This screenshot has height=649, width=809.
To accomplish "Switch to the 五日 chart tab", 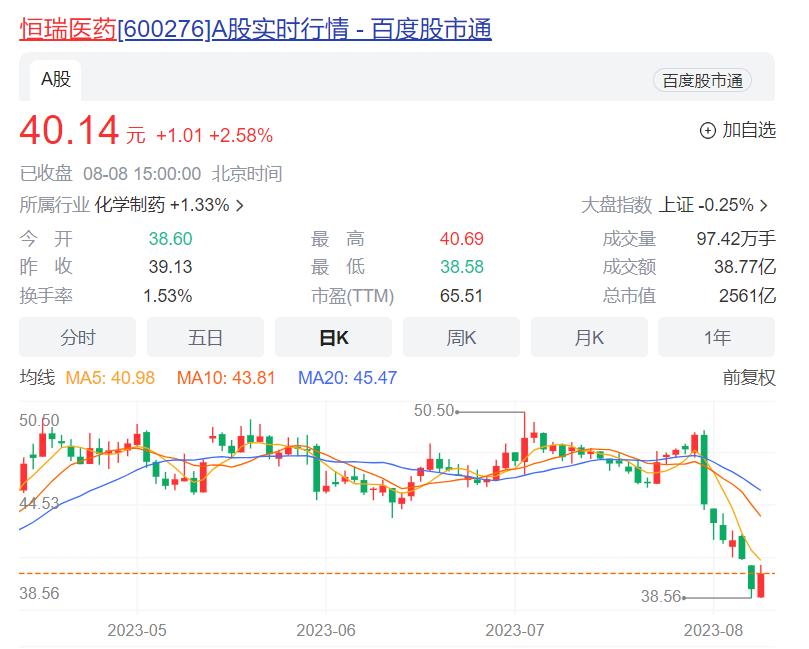I will [205, 337].
